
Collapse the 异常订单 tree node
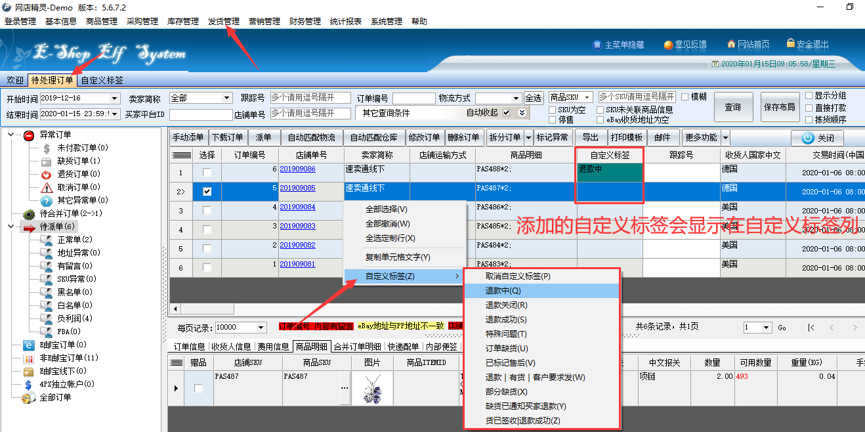pos(12,135)
